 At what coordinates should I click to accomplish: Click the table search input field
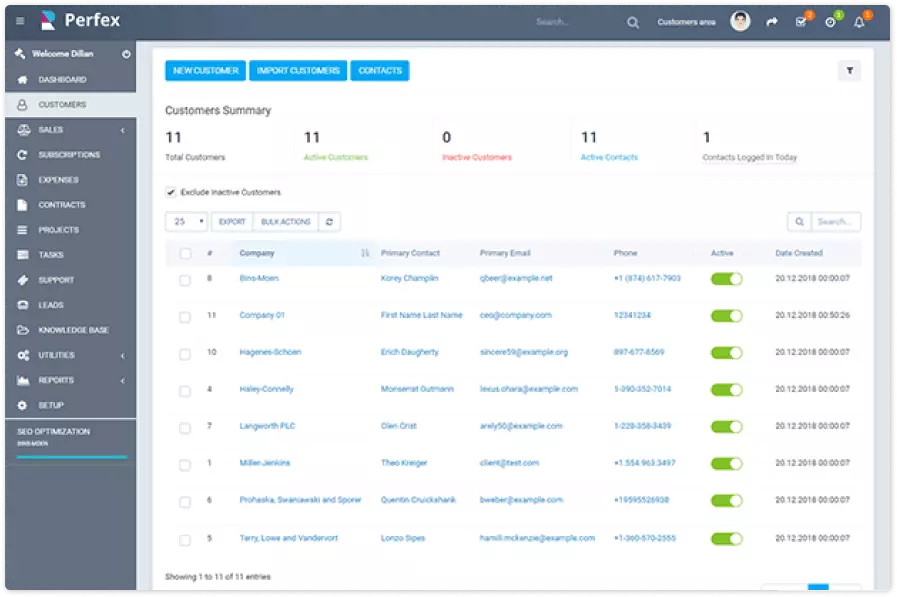coord(836,222)
